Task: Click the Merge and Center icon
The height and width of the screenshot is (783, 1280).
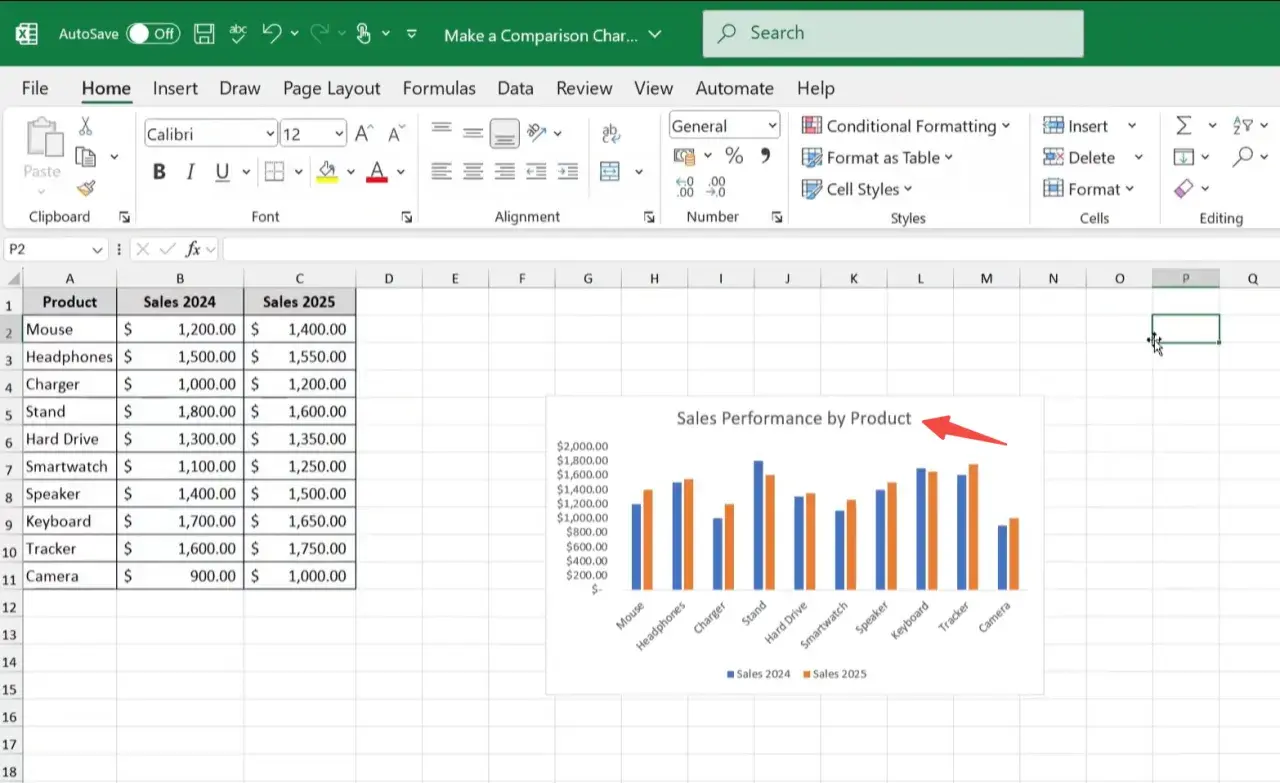Action: (x=610, y=172)
